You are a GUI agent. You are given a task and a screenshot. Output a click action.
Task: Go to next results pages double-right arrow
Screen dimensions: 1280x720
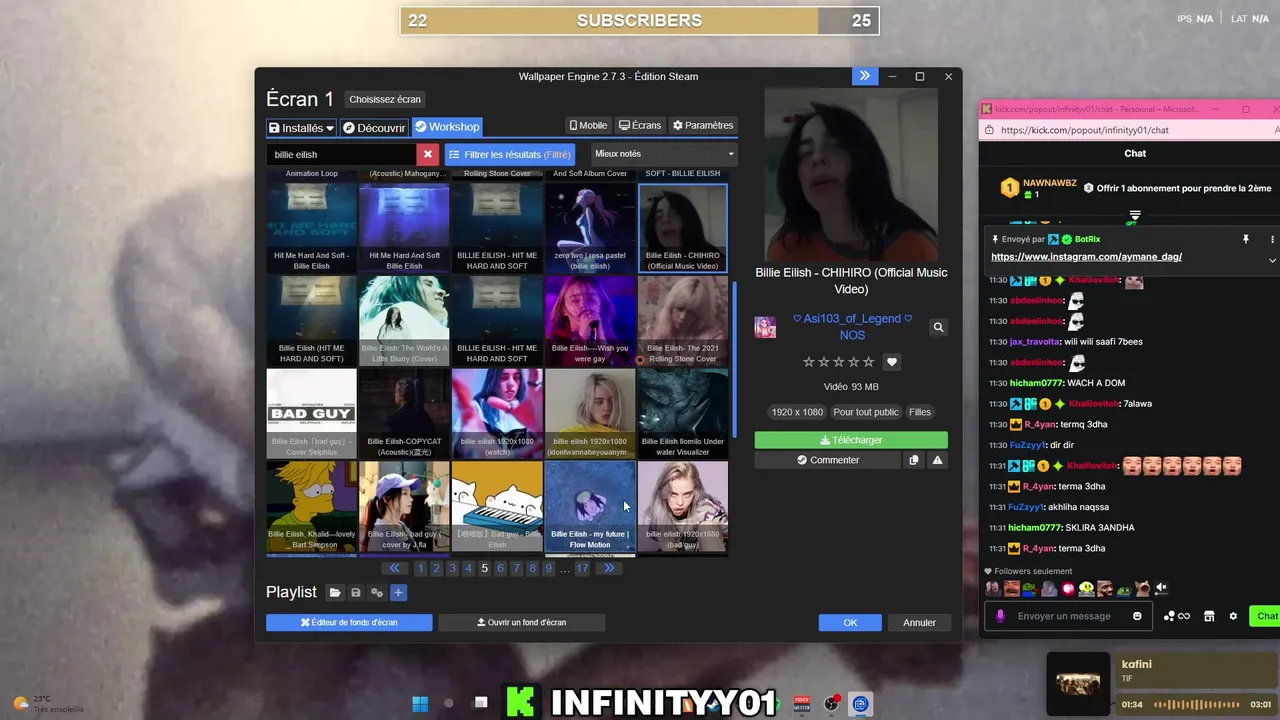coord(609,568)
